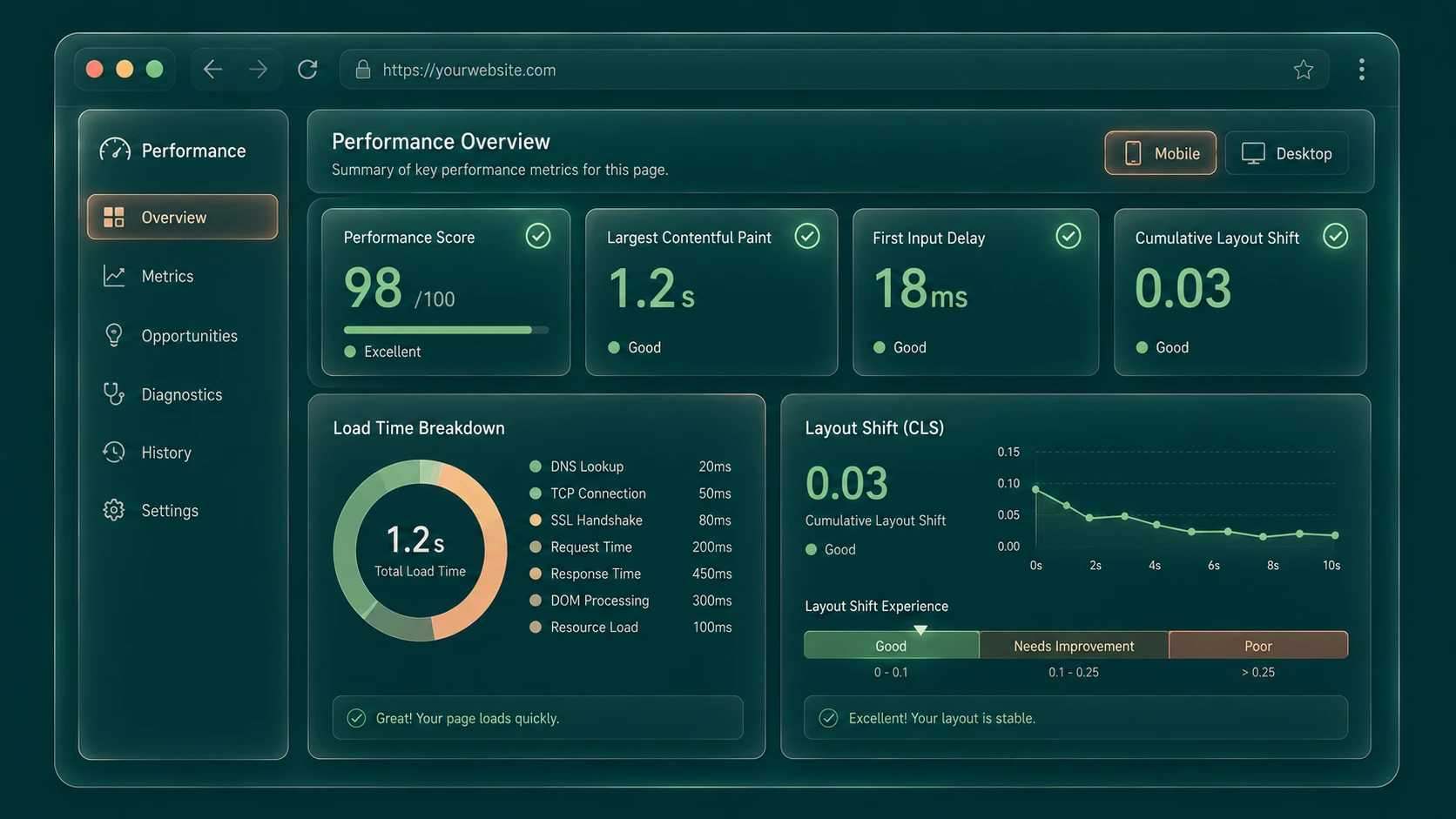
Task: Click the 'Layout Shift (CLS)' heading
Action: tap(874, 428)
